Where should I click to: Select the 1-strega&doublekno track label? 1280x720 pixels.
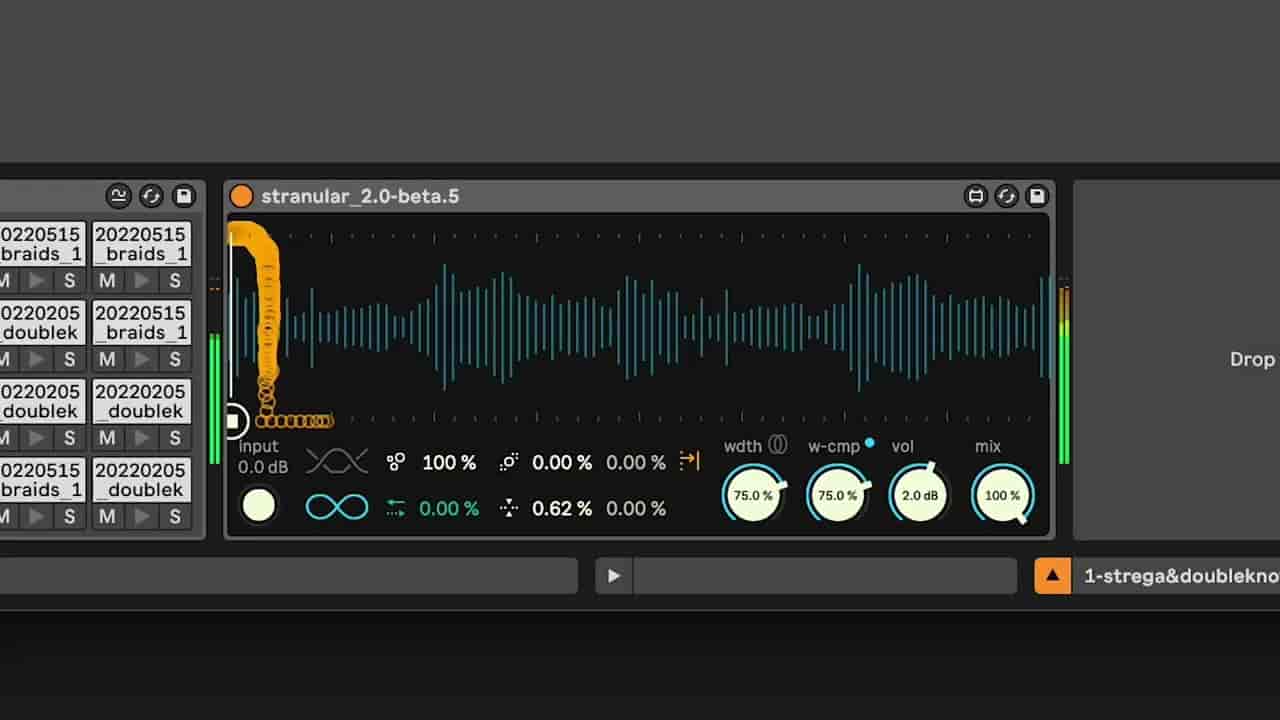coord(1181,576)
